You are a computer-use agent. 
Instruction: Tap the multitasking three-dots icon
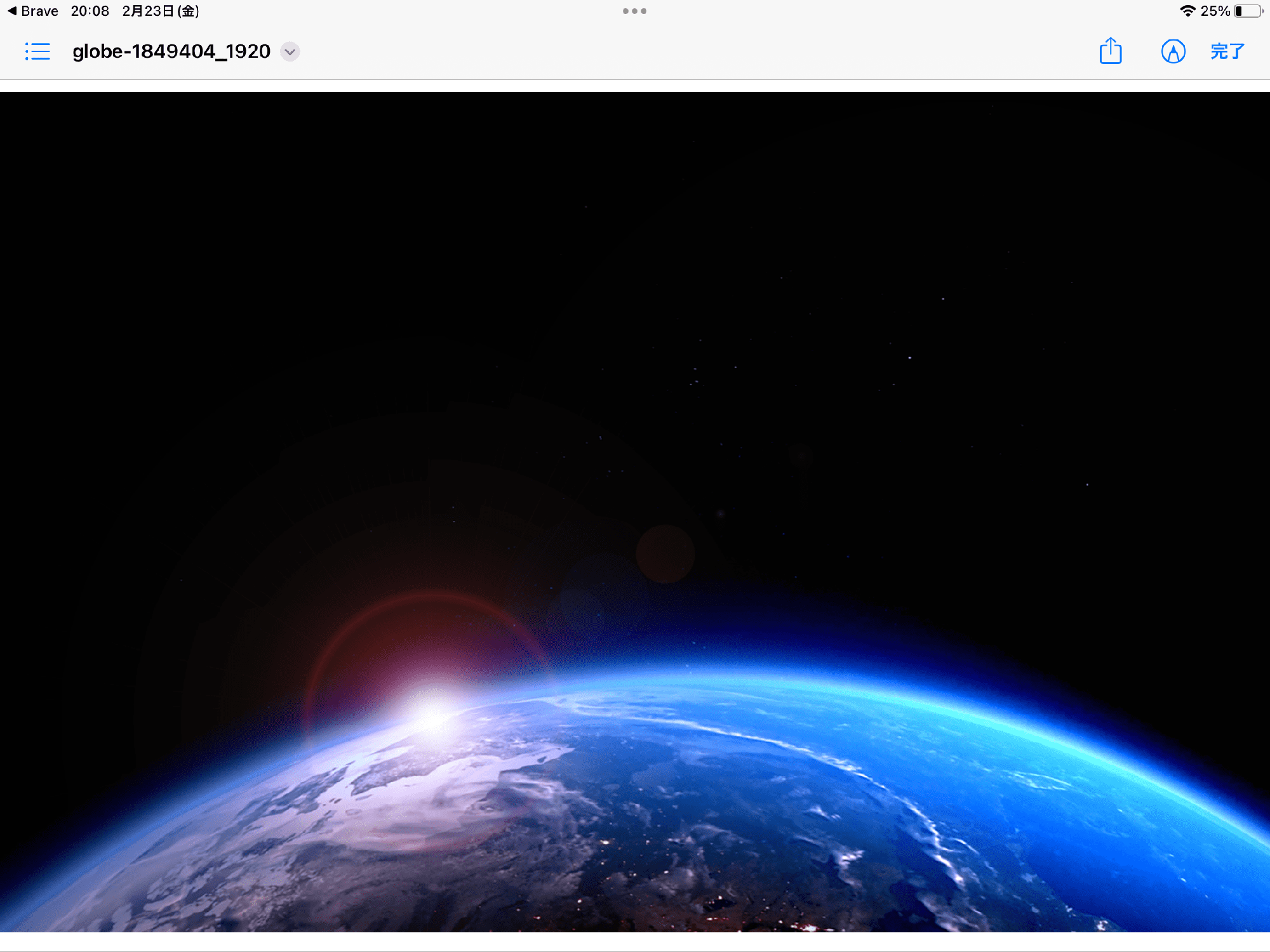pos(634,11)
